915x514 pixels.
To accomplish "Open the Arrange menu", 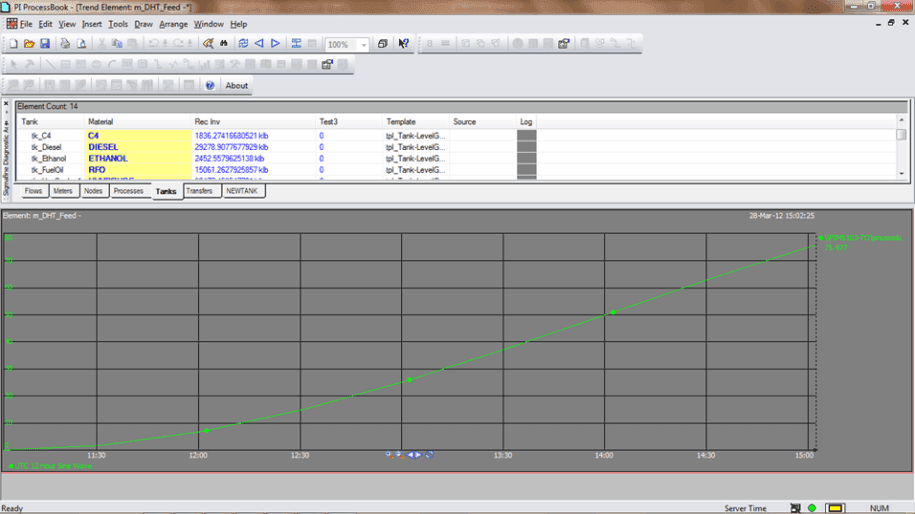I will click(x=173, y=24).
